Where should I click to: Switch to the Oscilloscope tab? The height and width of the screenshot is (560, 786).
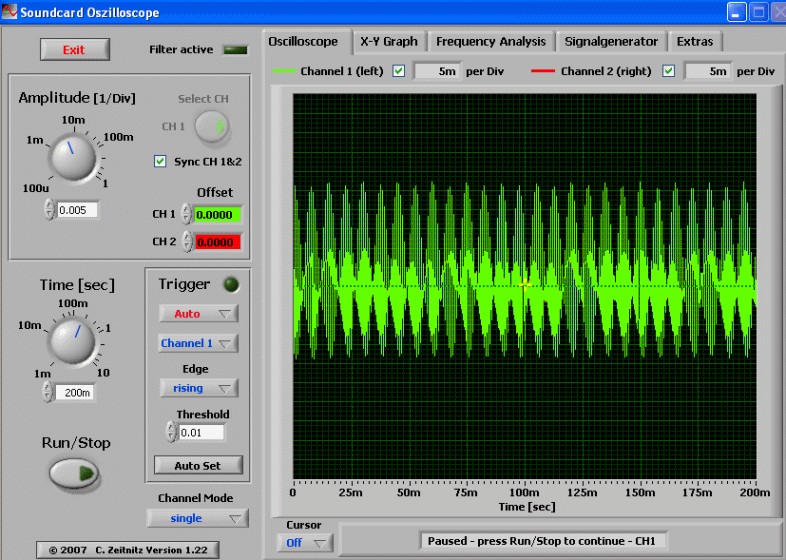coord(303,42)
